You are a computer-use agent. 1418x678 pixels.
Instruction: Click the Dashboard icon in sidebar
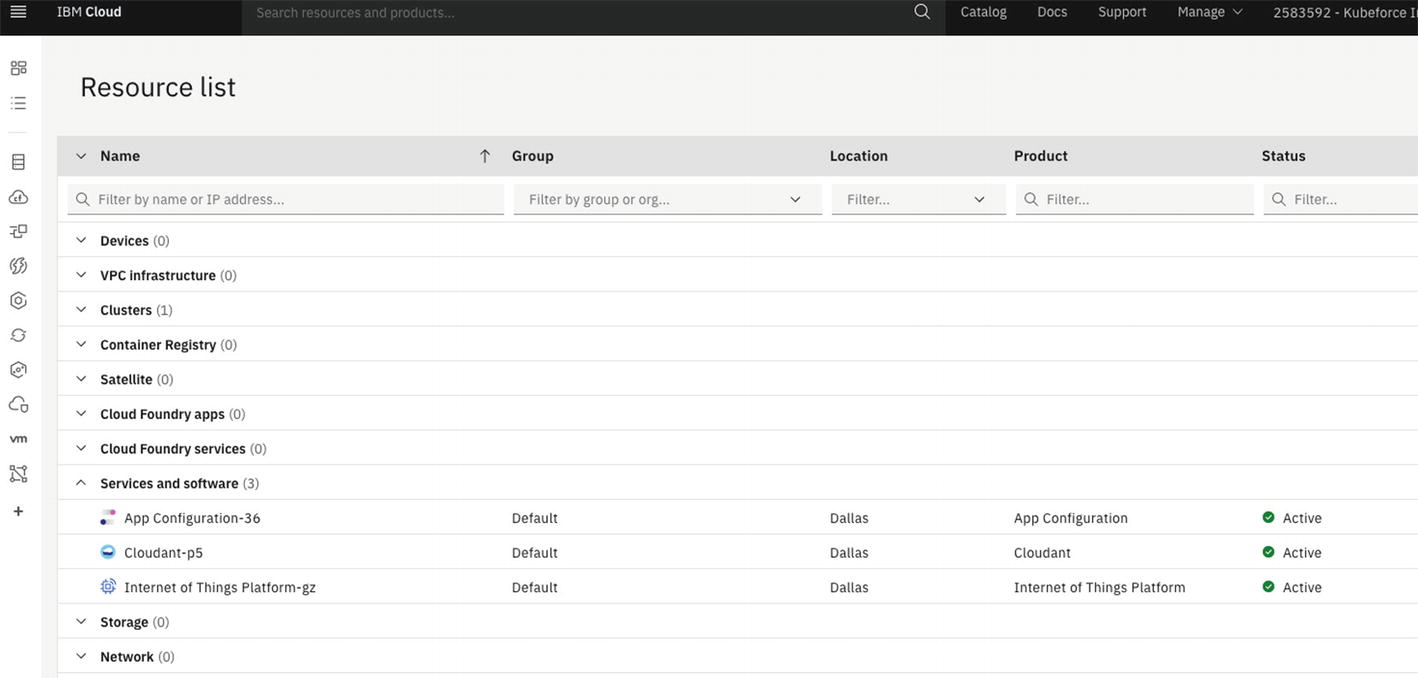pyautogui.click(x=18, y=68)
